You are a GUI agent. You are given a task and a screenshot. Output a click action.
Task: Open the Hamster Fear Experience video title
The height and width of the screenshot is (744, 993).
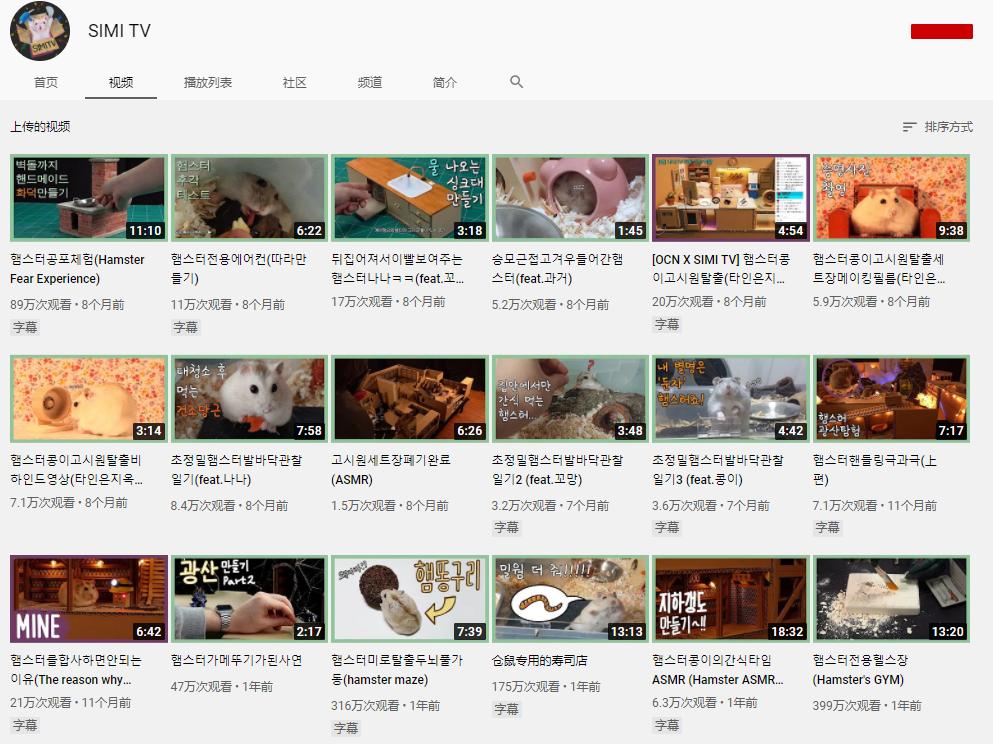[x=78, y=268]
